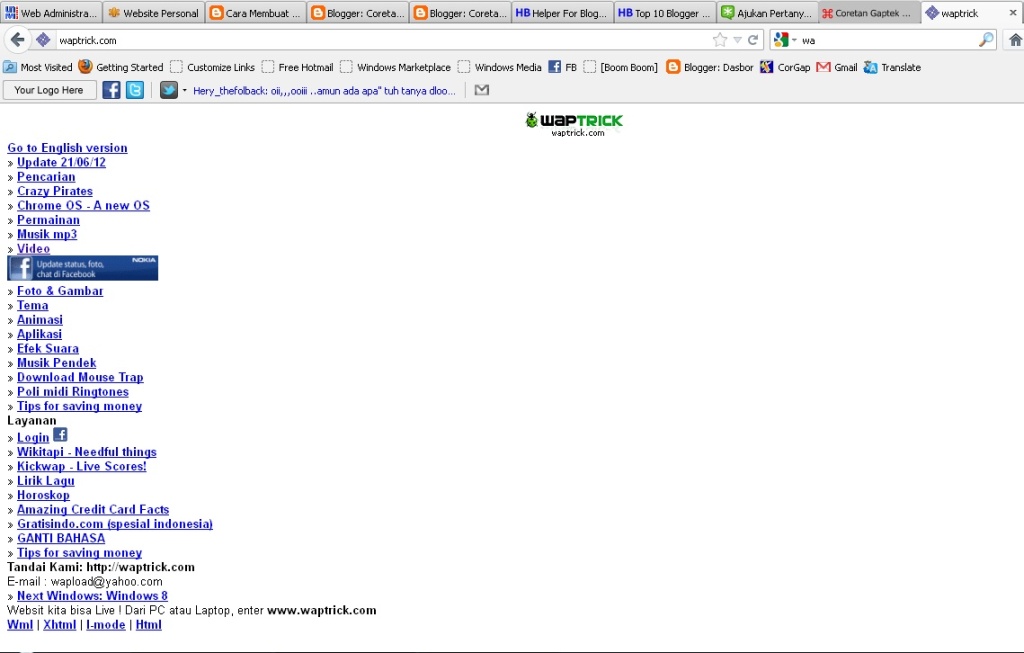The height and width of the screenshot is (653, 1024).
Task: Open the Update 21/06/12 link
Action: pos(61,162)
